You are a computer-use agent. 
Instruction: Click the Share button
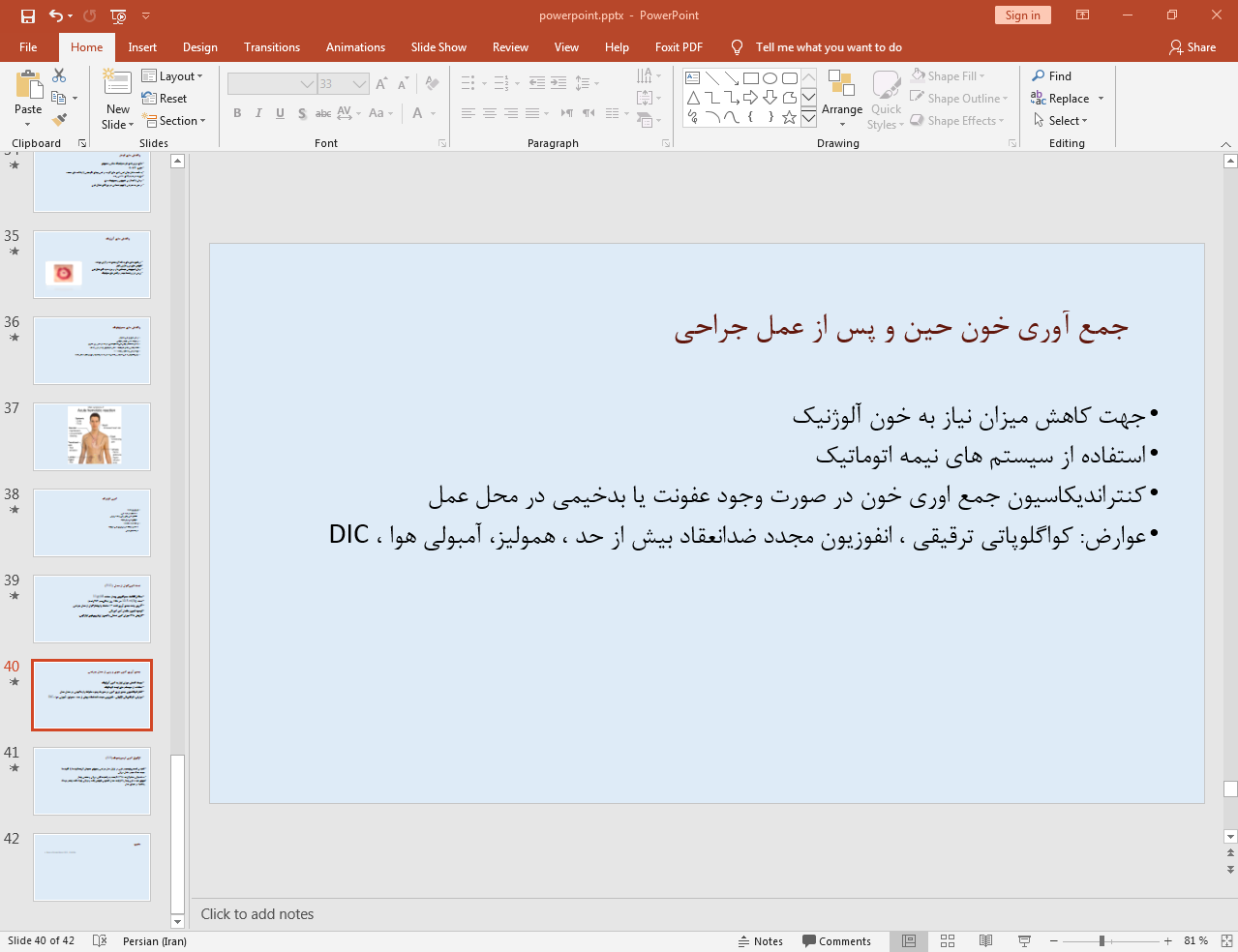[x=1193, y=47]
